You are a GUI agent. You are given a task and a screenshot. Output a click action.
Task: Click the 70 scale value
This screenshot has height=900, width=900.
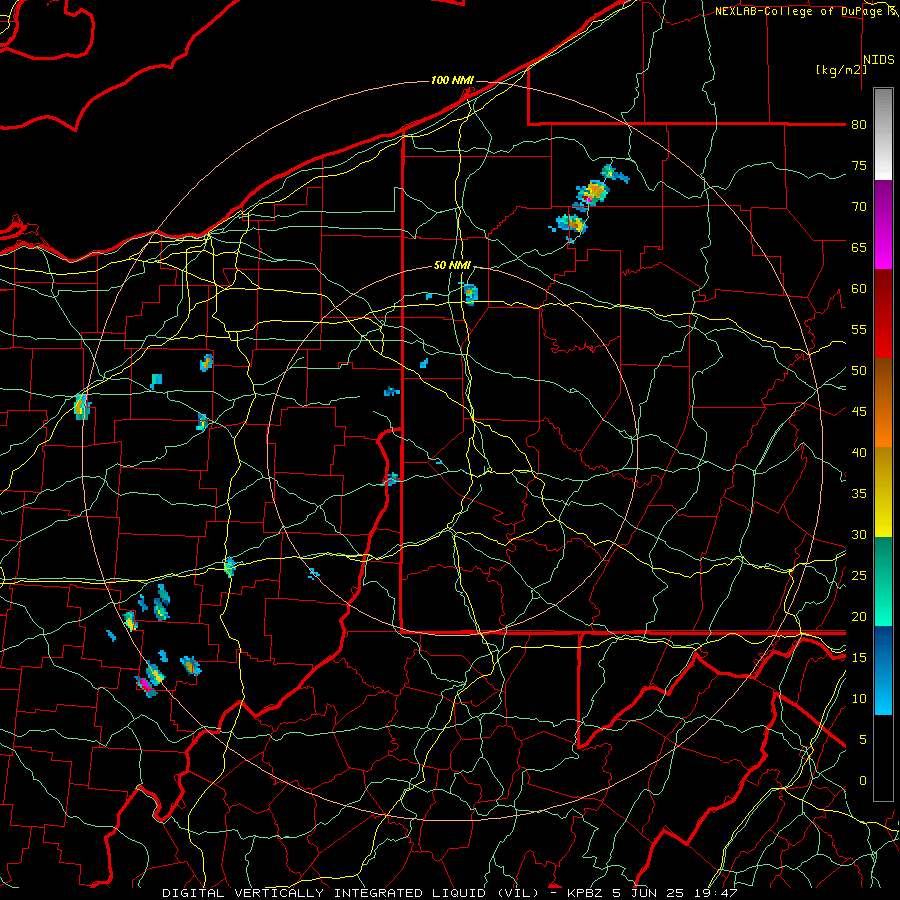click(859, 207)
